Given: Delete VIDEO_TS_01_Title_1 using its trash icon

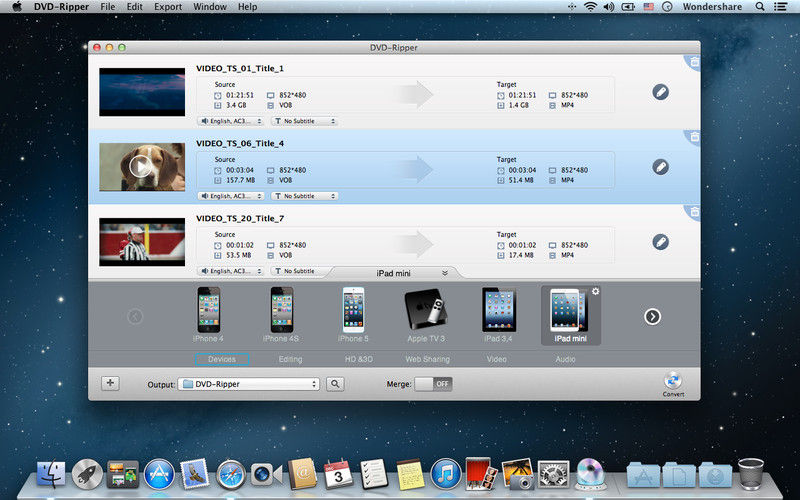Looking at the screenshot, I should point(694,62).
